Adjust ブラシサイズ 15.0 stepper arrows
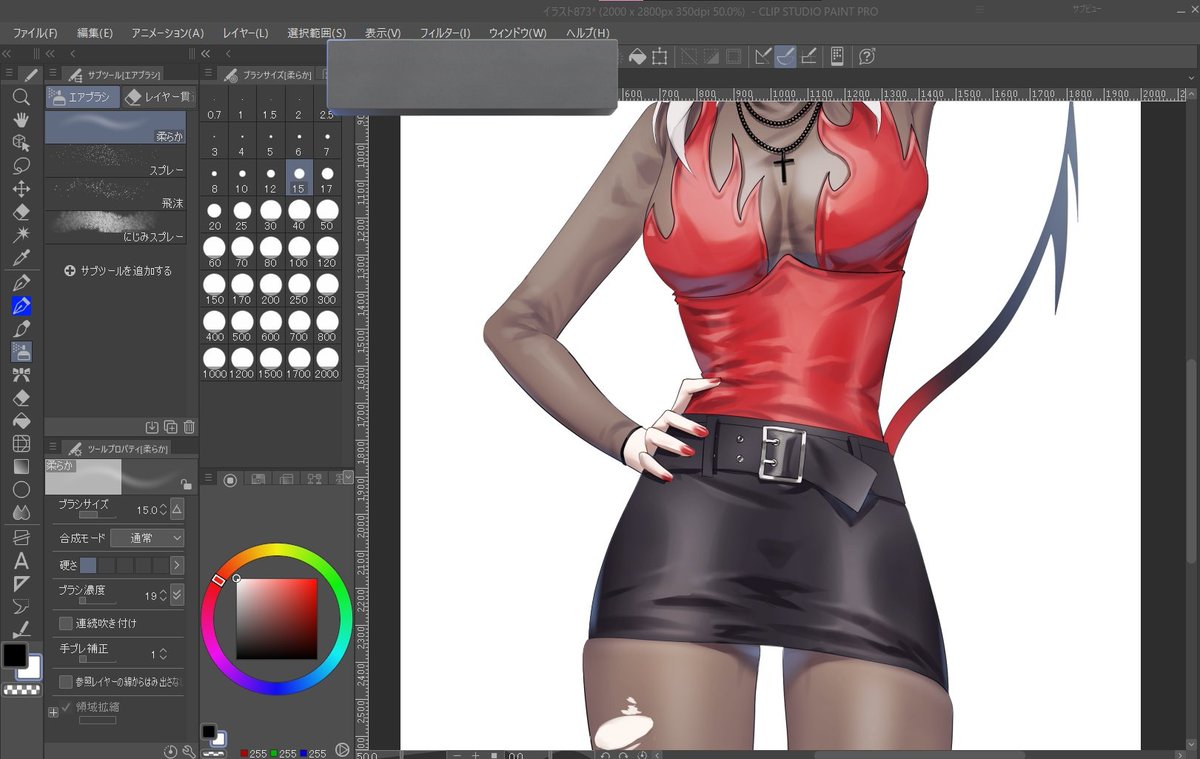1200x759 pixels. click(163, 510)
